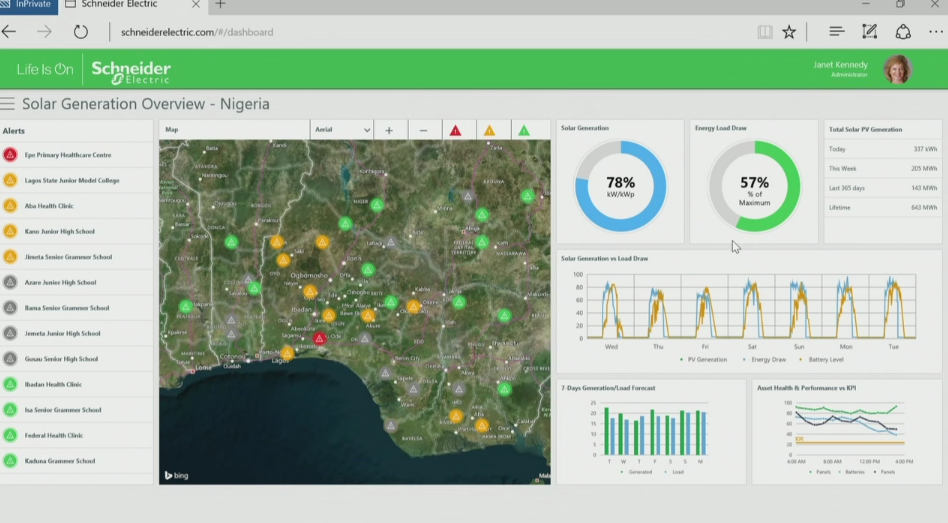Click the red map marker near Lagos
Screen dimensions: 948x523
tap(319, 339)
